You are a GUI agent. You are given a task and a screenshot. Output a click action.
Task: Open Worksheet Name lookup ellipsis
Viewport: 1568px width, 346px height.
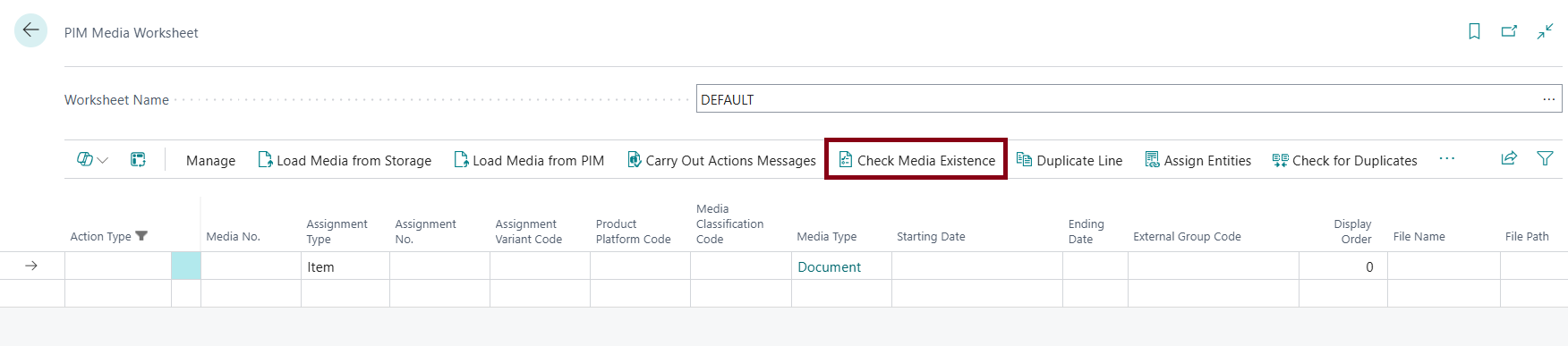click(x=1549, y=99)
